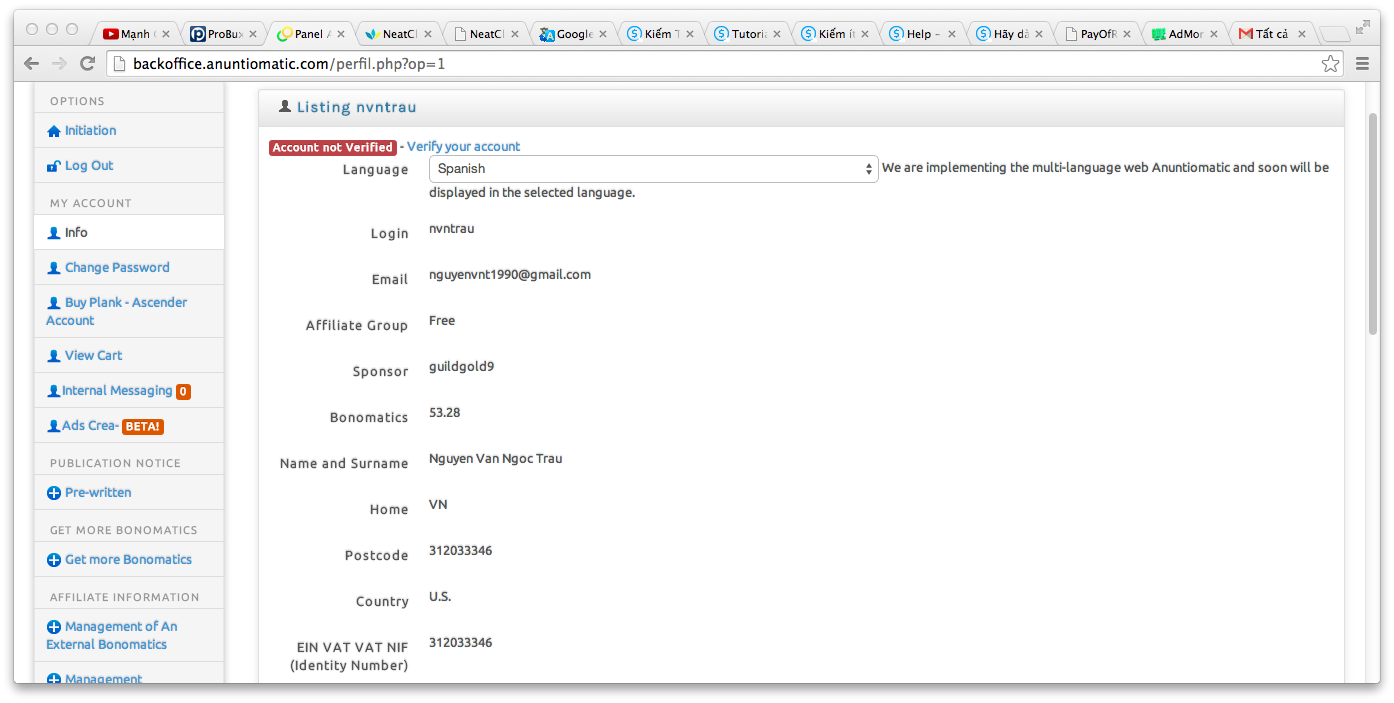Switch to the Gmail Tất cả tab

click(x=1272, y=34)
